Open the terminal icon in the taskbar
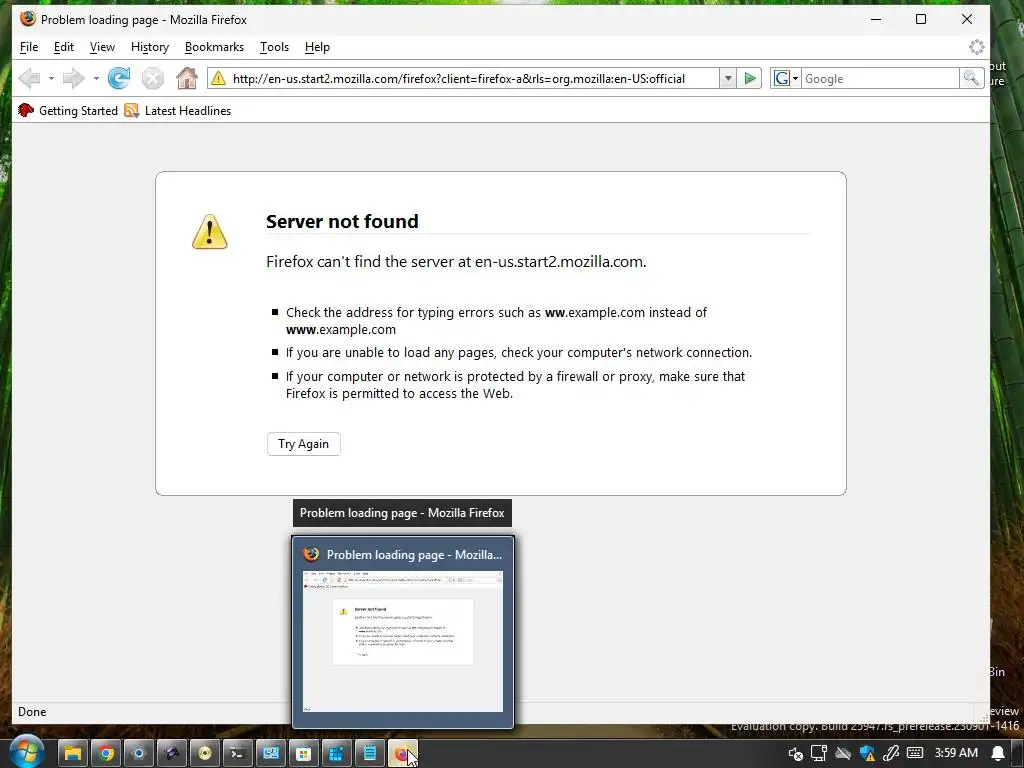Image resolution: width=1024 pixels, height=768 pixels. [238, 754]
